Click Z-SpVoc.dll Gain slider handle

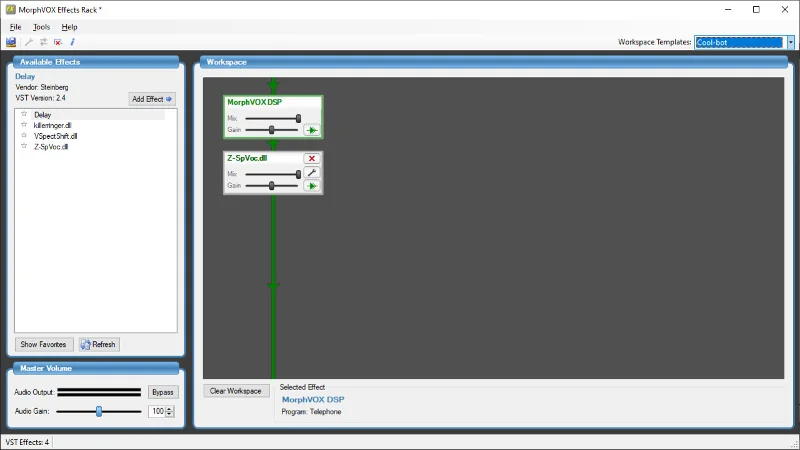click(271, 186)
